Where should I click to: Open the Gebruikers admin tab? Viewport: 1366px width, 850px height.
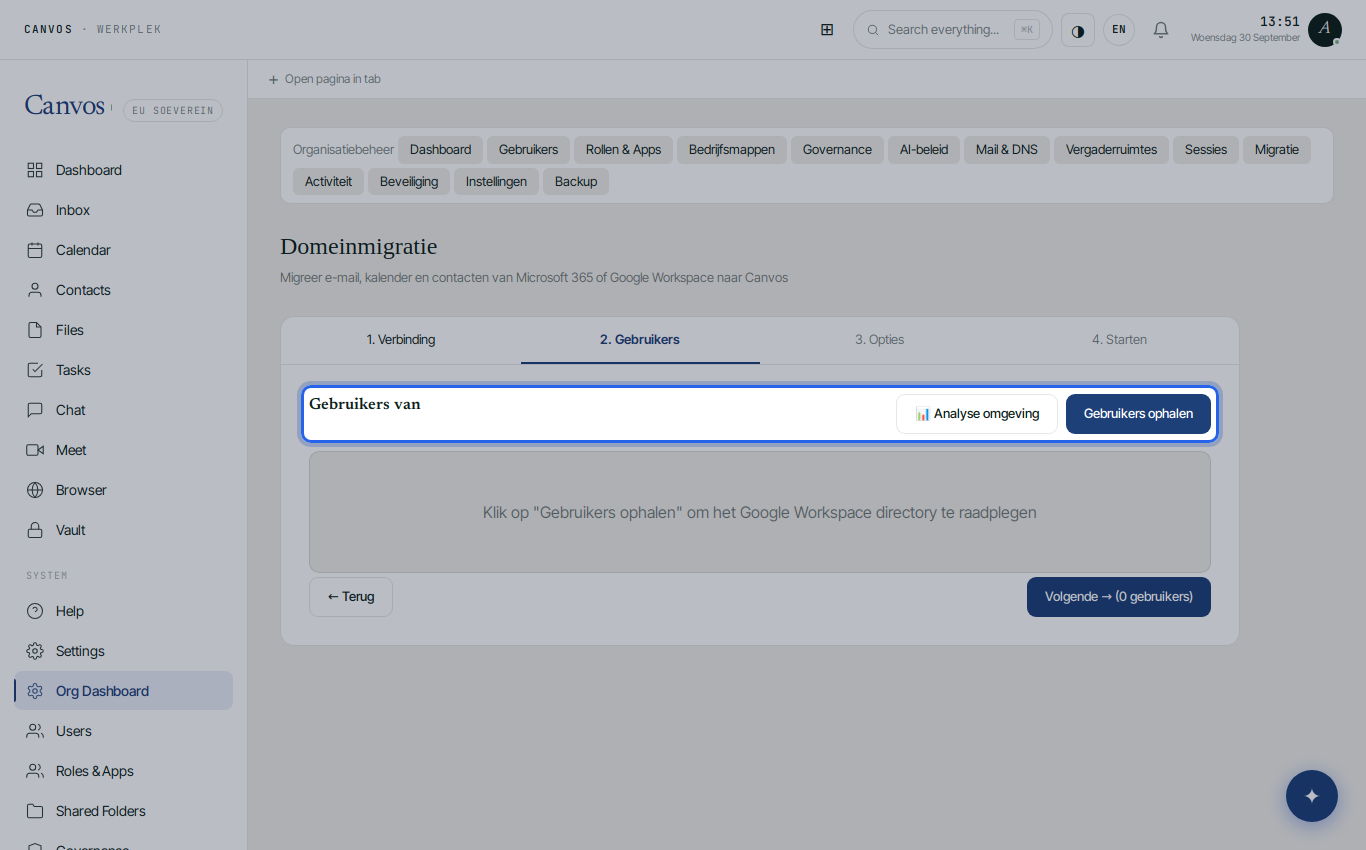(x=528, y=150)
